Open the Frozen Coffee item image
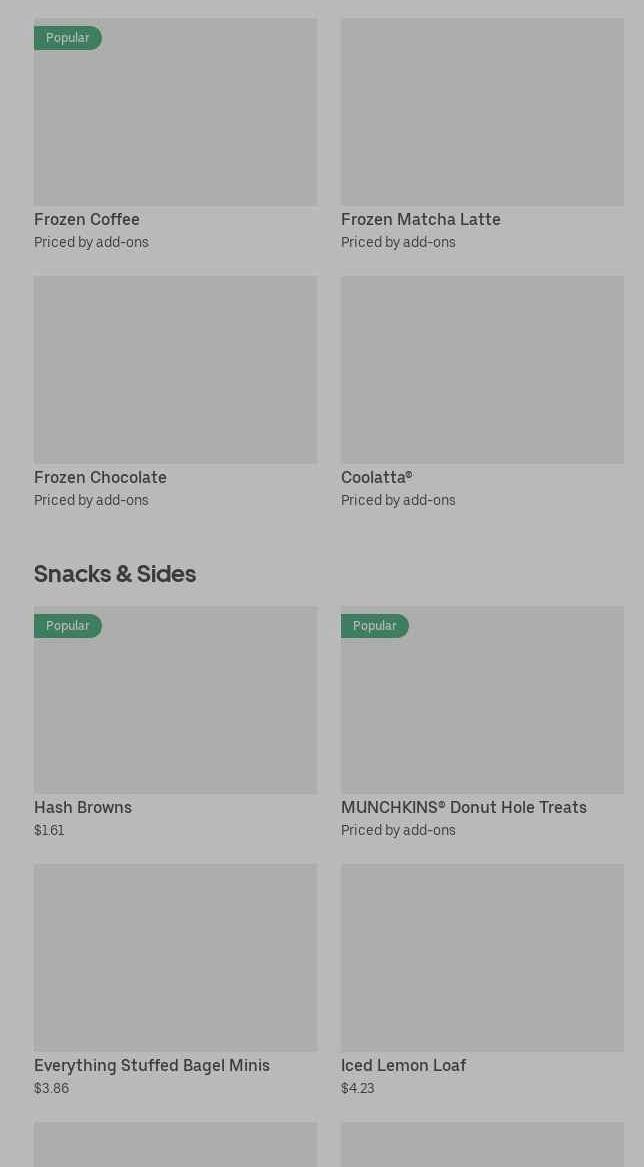 pos(175,120)
